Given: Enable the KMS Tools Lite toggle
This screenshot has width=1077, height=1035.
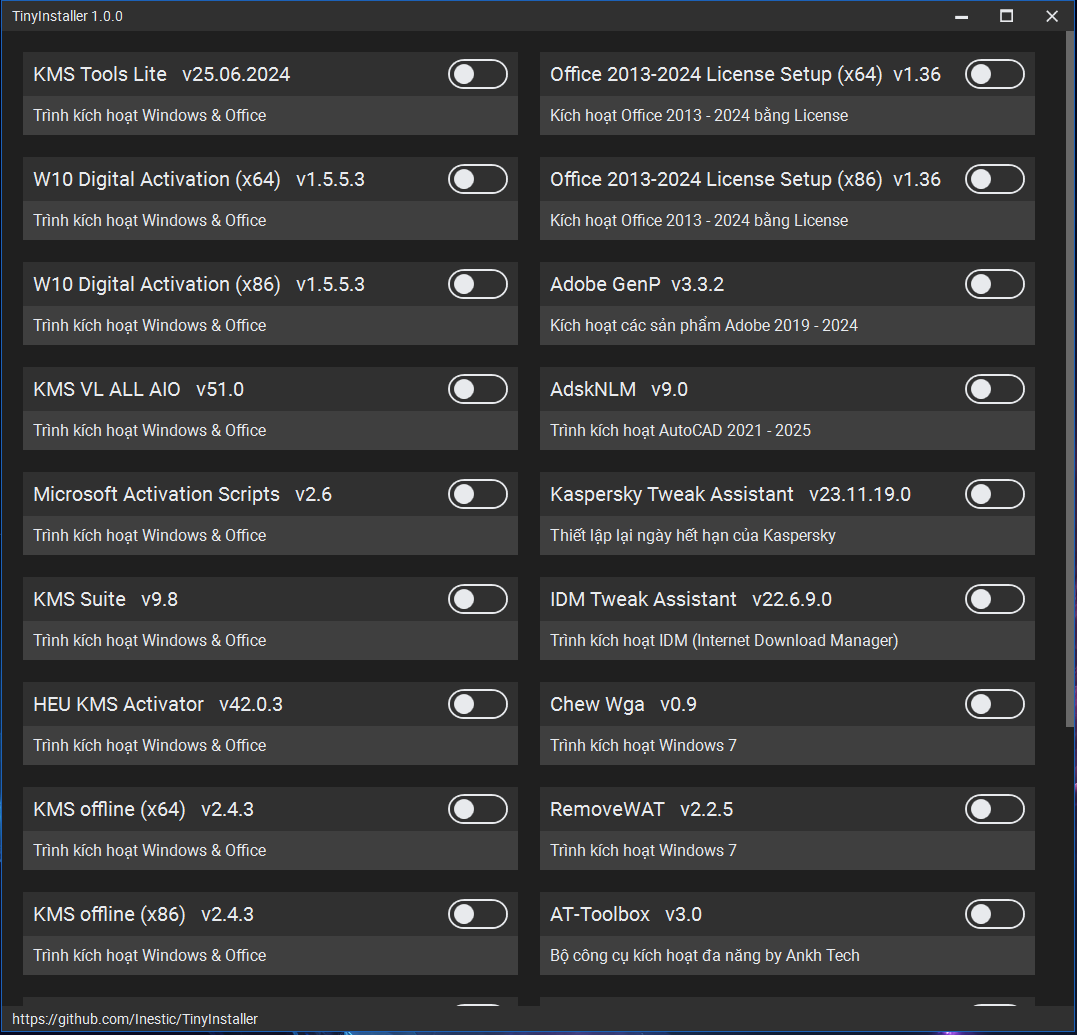Looking at the screenshot, I should click(x=478, y=74).
